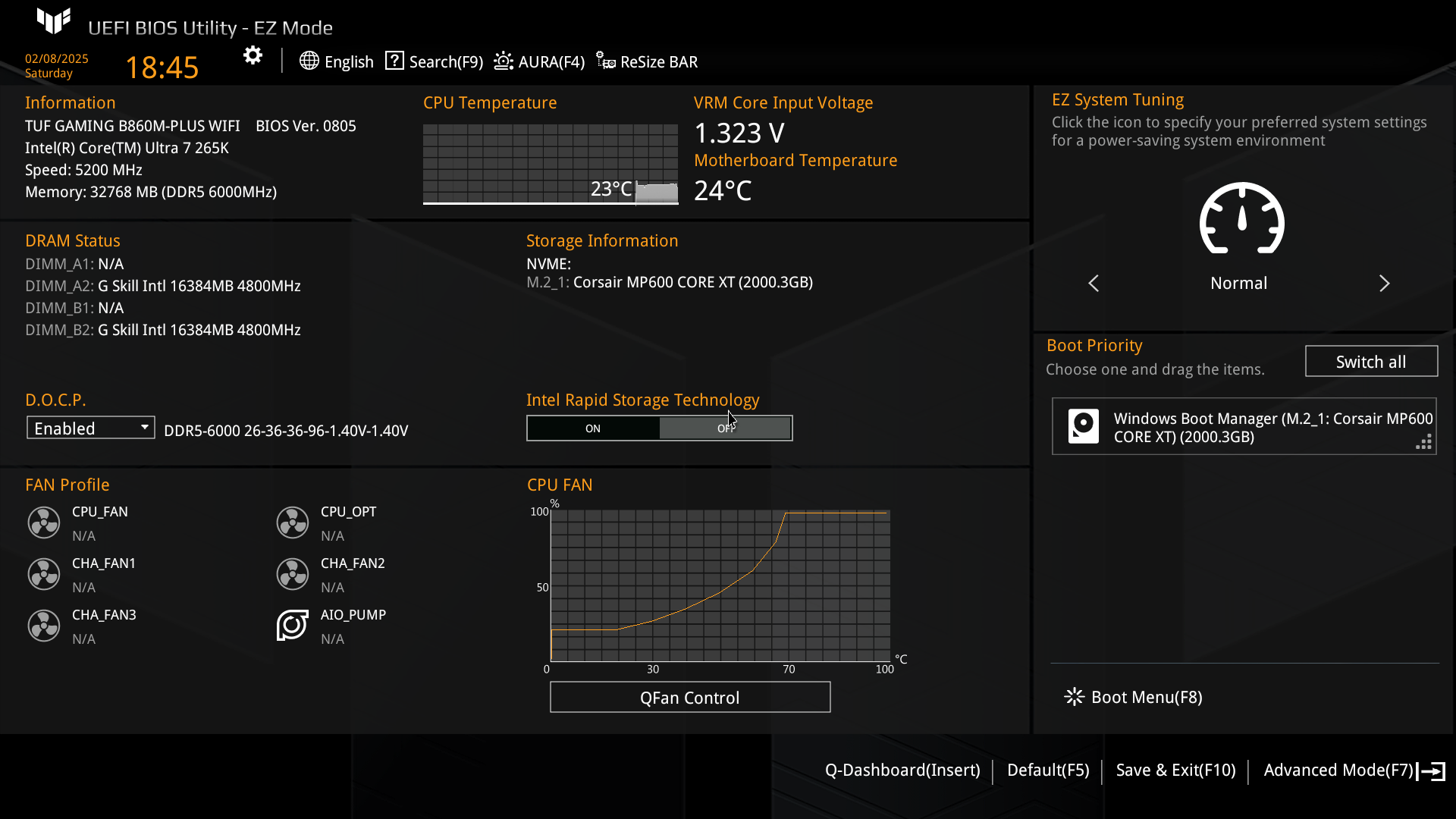Click the 24°C motherboard temperature value
1456x819 pixels.
(x=723, y=190)
